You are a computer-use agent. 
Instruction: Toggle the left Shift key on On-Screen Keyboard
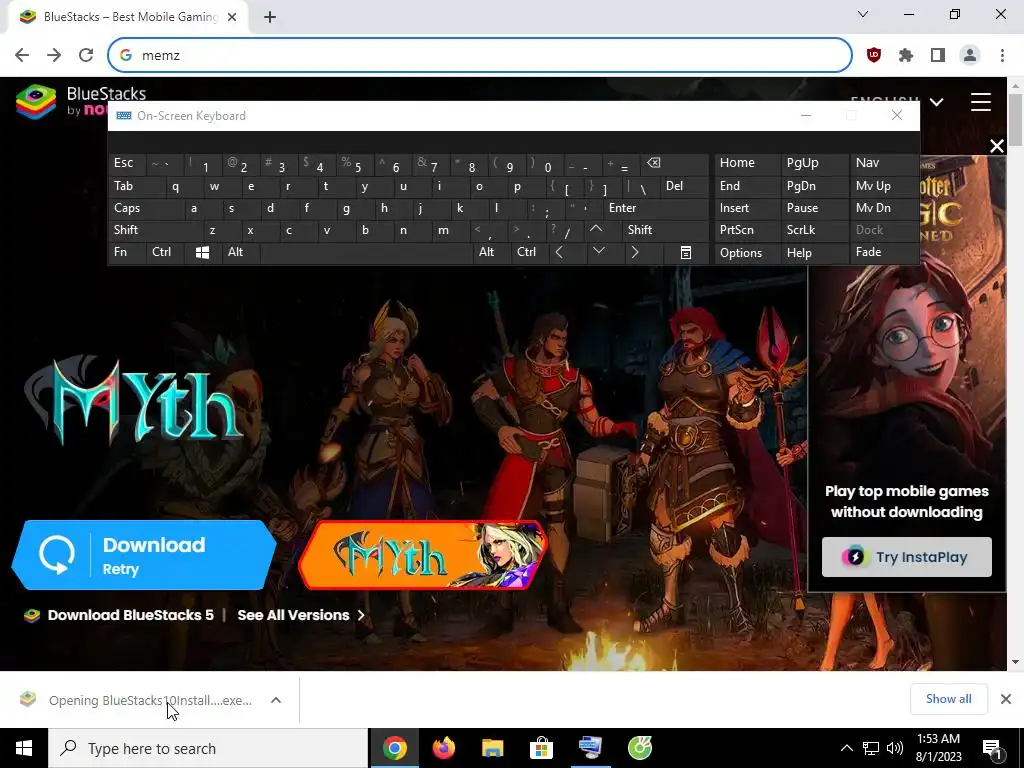[155, 230]
